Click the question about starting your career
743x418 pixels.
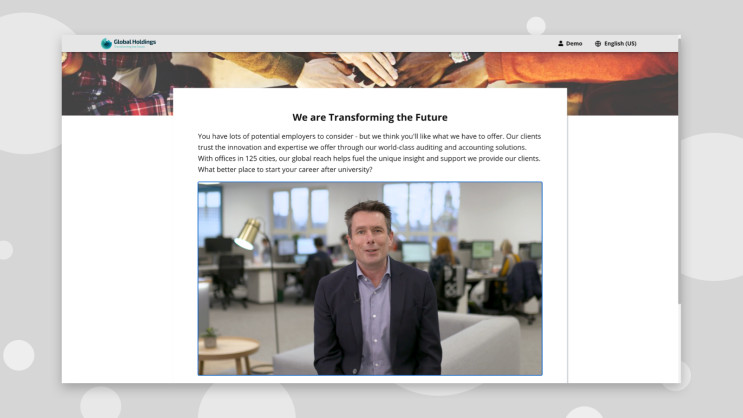[x=285, y=169]
